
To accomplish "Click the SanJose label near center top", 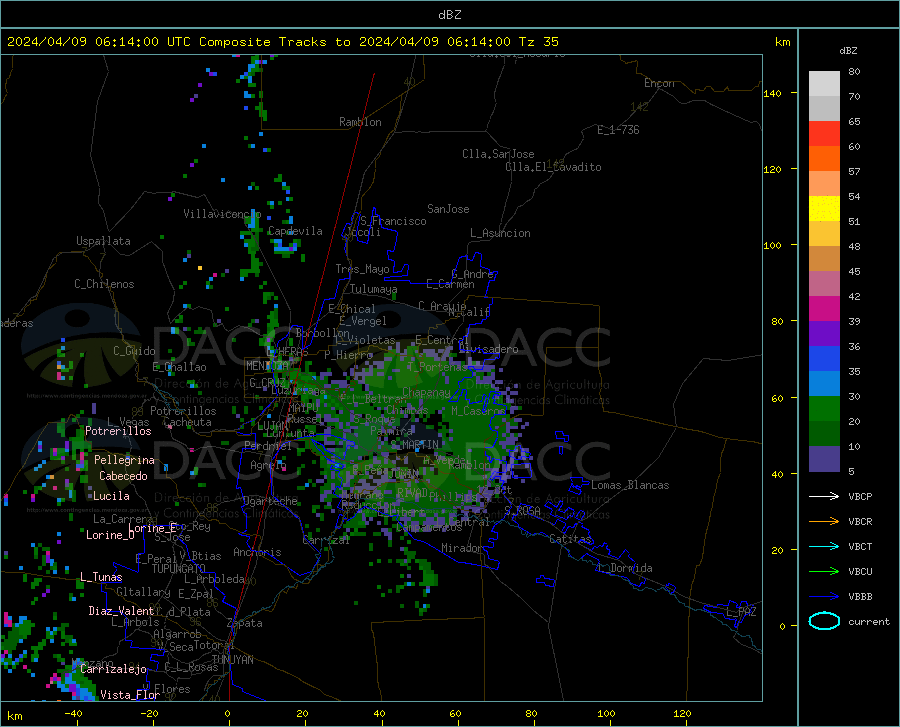I will (448, 209).
